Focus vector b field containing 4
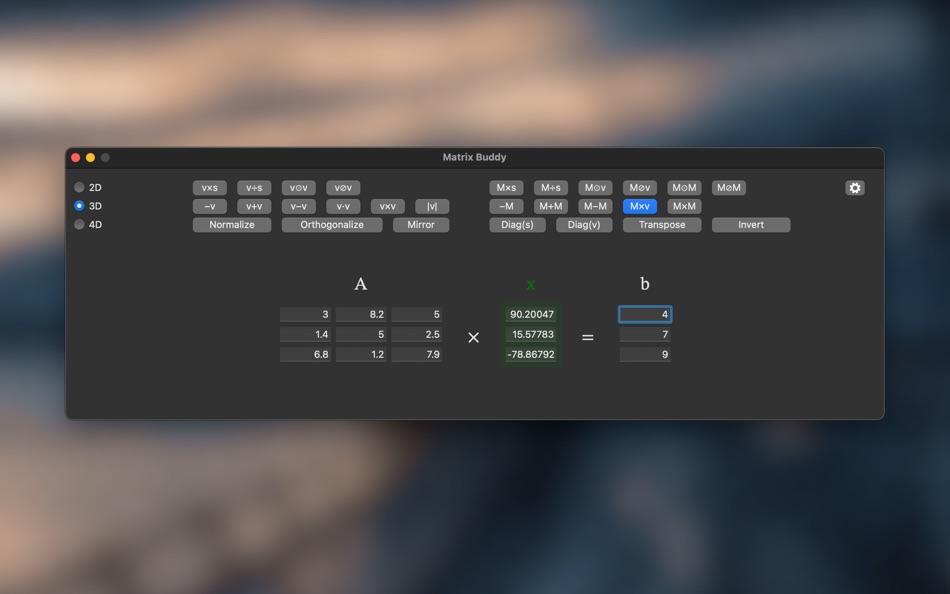This screenshot has width=950, height=594. (x=645, y=315)
